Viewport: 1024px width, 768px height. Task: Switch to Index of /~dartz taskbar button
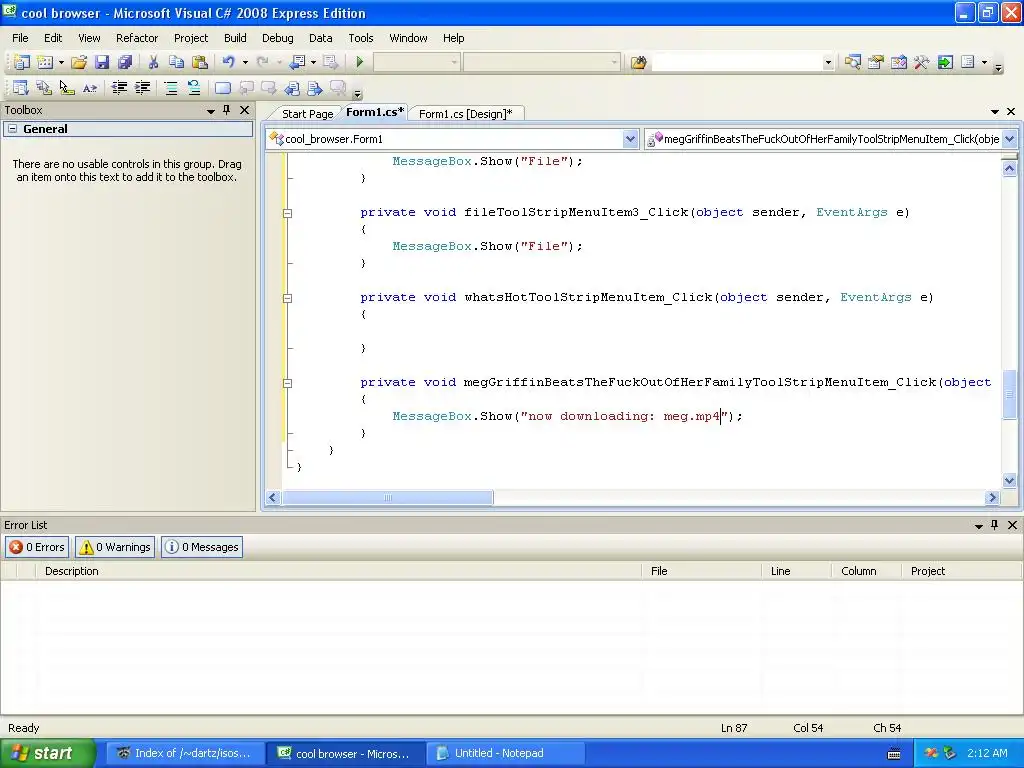click(x=186, y=753)
